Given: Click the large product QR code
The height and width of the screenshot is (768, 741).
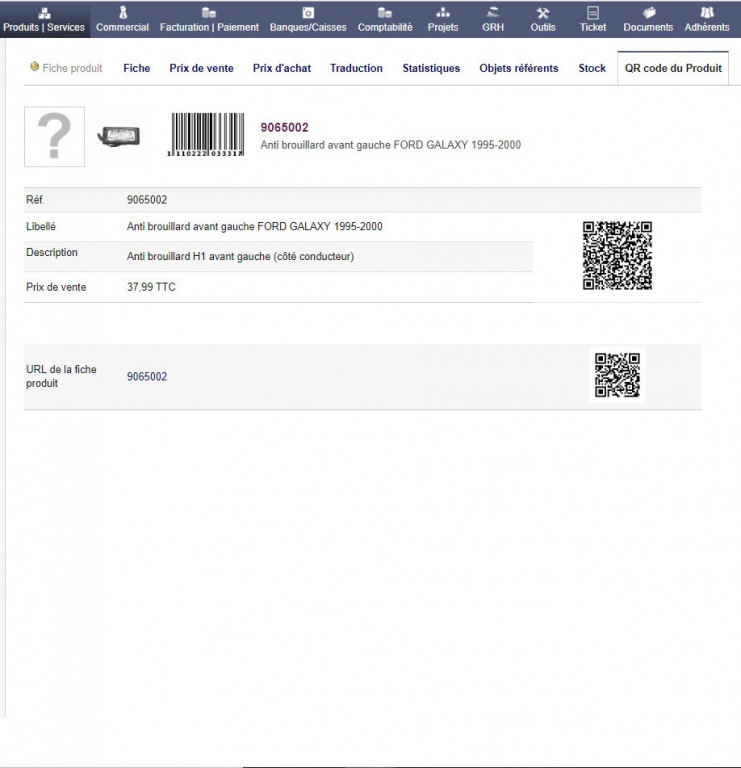Looking at the screenshot, I should [x=617, y=256].
